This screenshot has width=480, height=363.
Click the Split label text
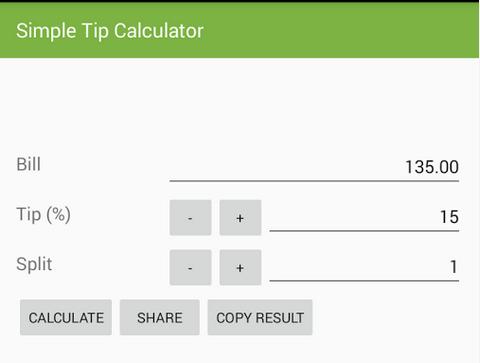point(34,264)
